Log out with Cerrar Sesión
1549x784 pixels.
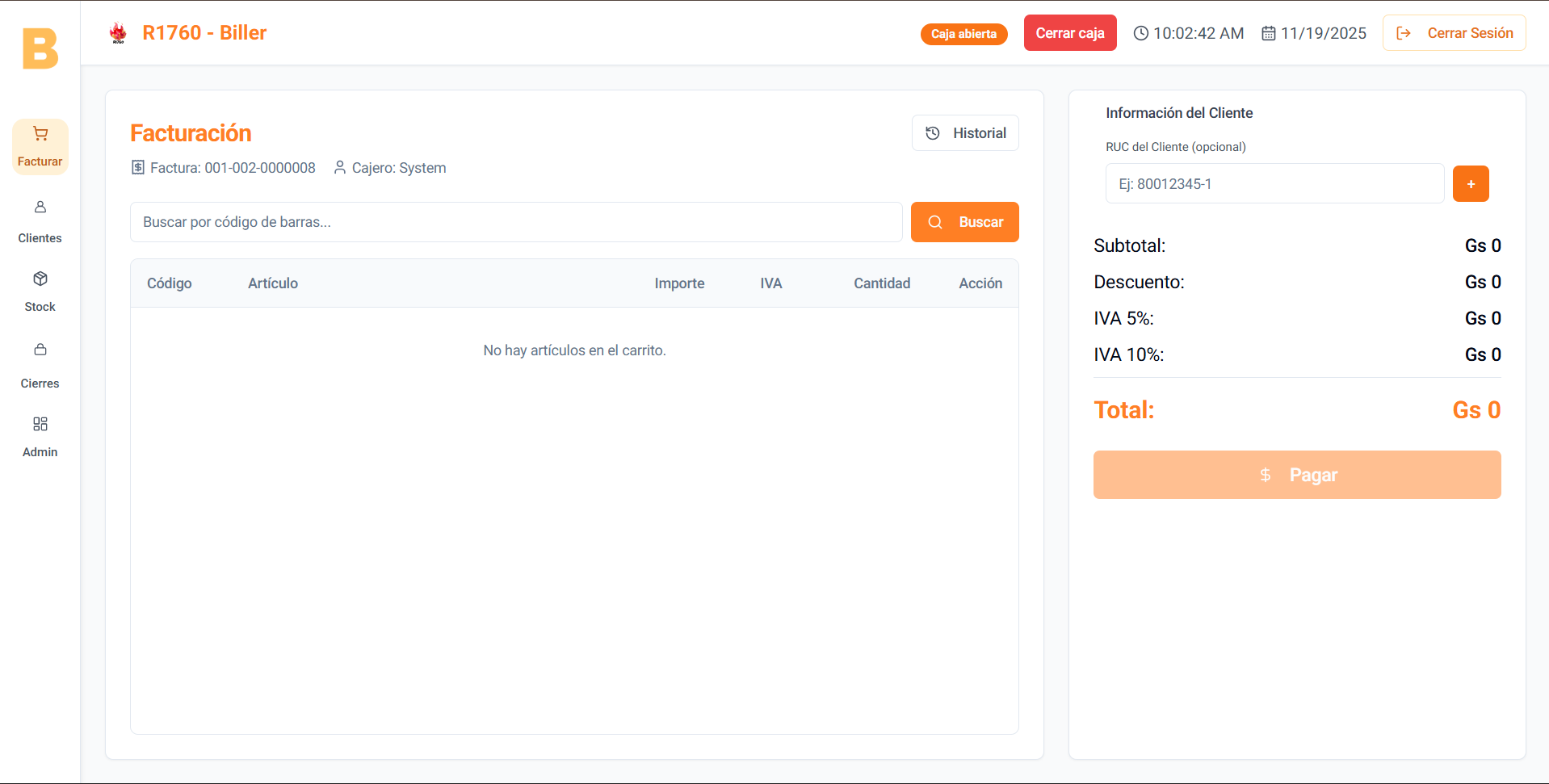tap(1454, 33)
